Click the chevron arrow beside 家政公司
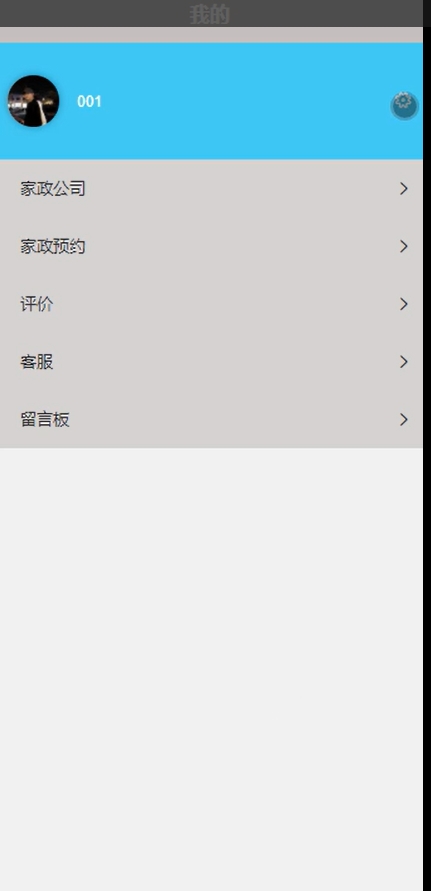431x891 pixels. click(404, 189)
